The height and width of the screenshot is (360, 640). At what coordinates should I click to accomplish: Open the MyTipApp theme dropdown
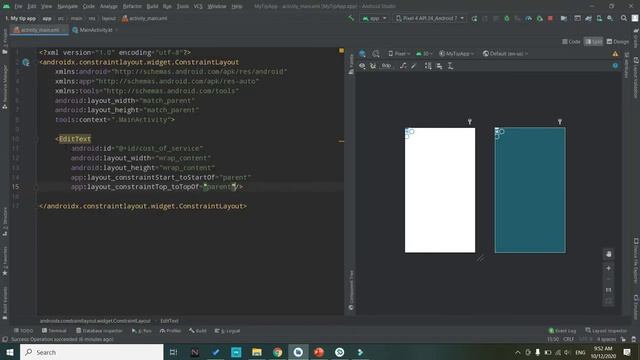point(456,53)
